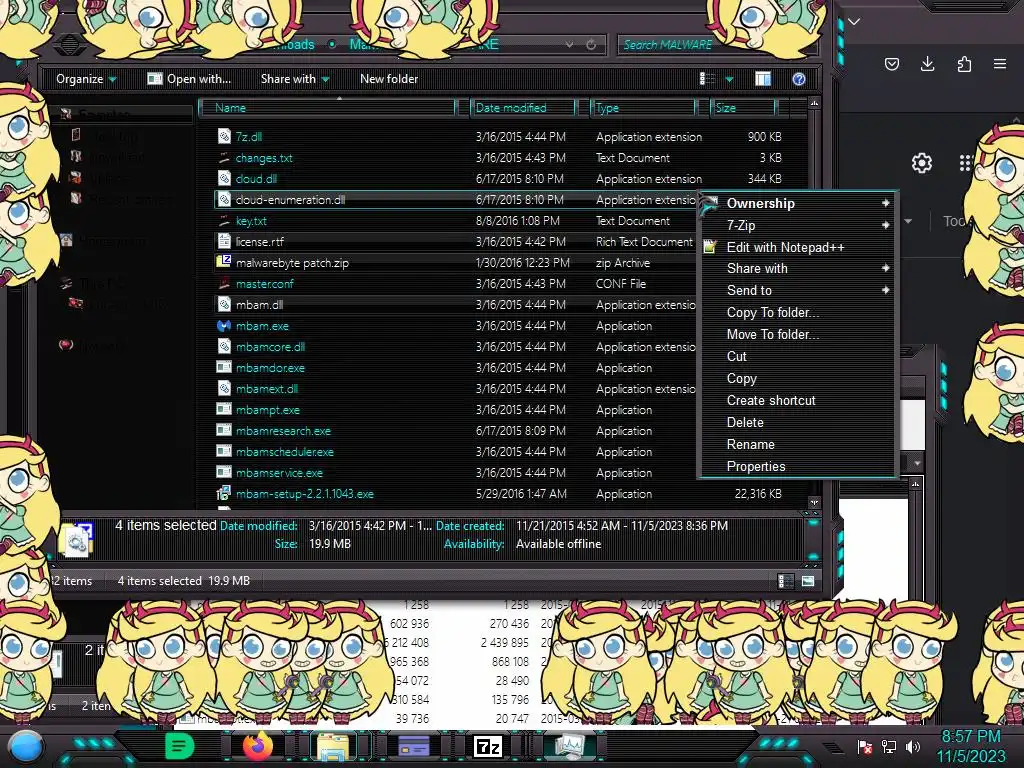Expand the Send to submenu

click(885, 290)
